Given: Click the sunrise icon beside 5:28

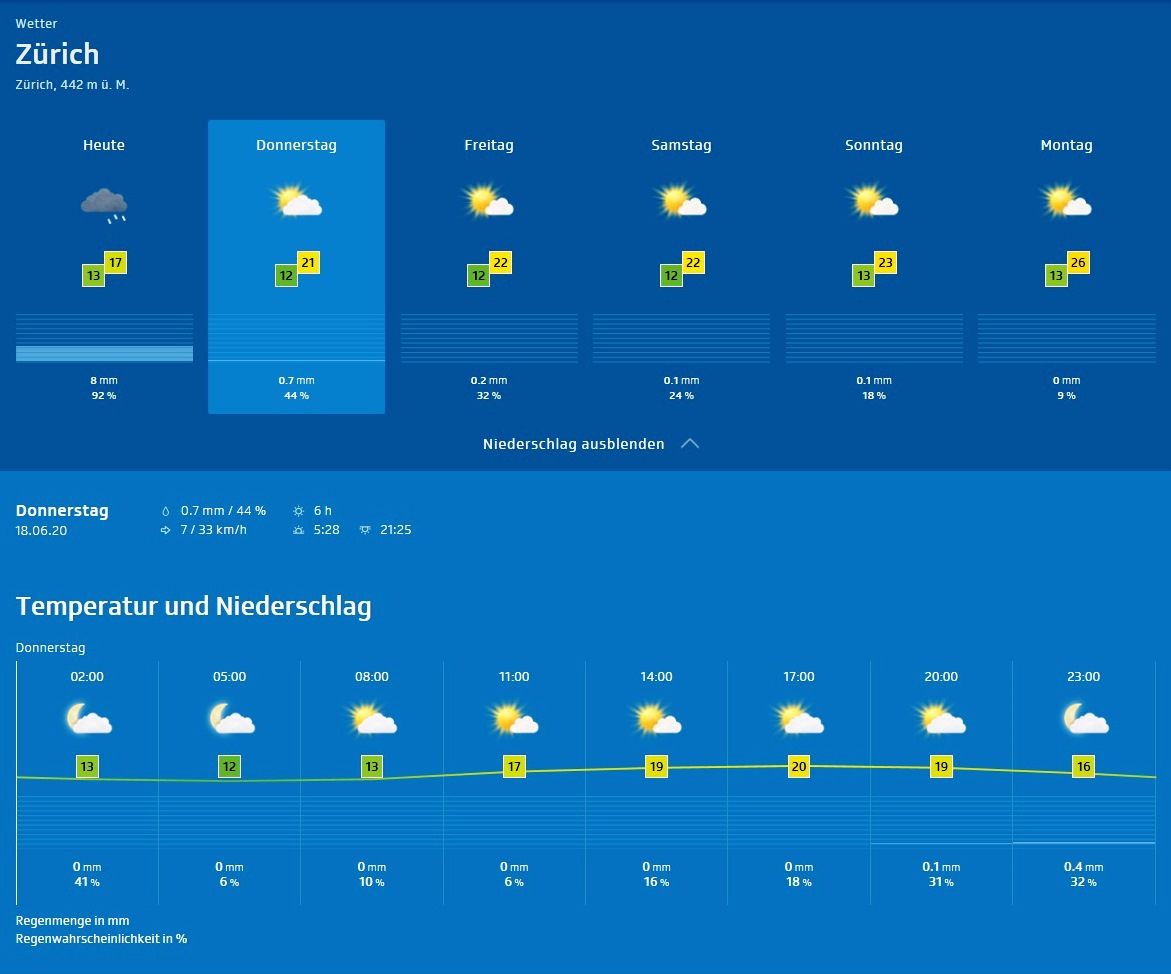Looking at the screenshot, I should click(297, 530).
